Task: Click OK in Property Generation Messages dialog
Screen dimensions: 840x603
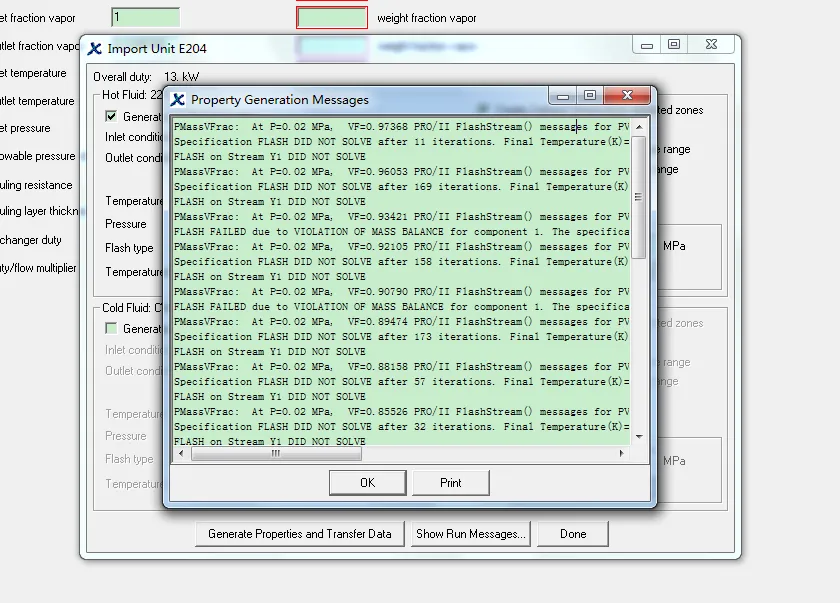Action: 368,483
